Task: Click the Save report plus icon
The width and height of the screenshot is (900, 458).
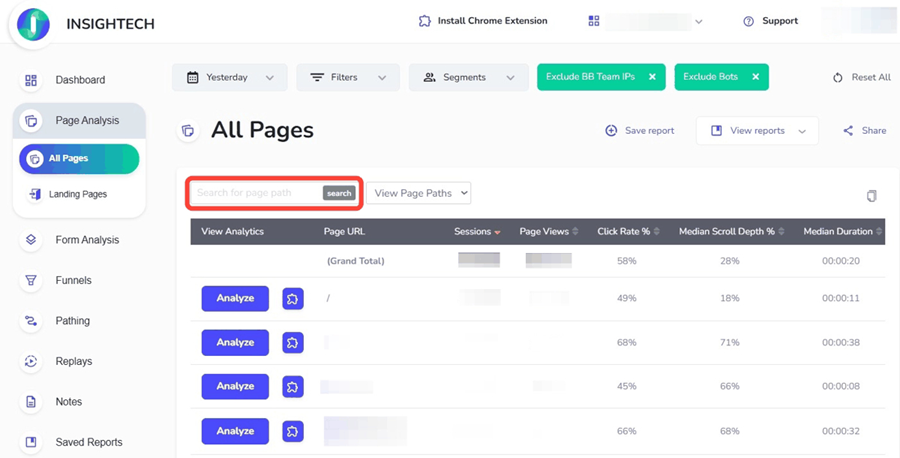Action: coord(611,131)
